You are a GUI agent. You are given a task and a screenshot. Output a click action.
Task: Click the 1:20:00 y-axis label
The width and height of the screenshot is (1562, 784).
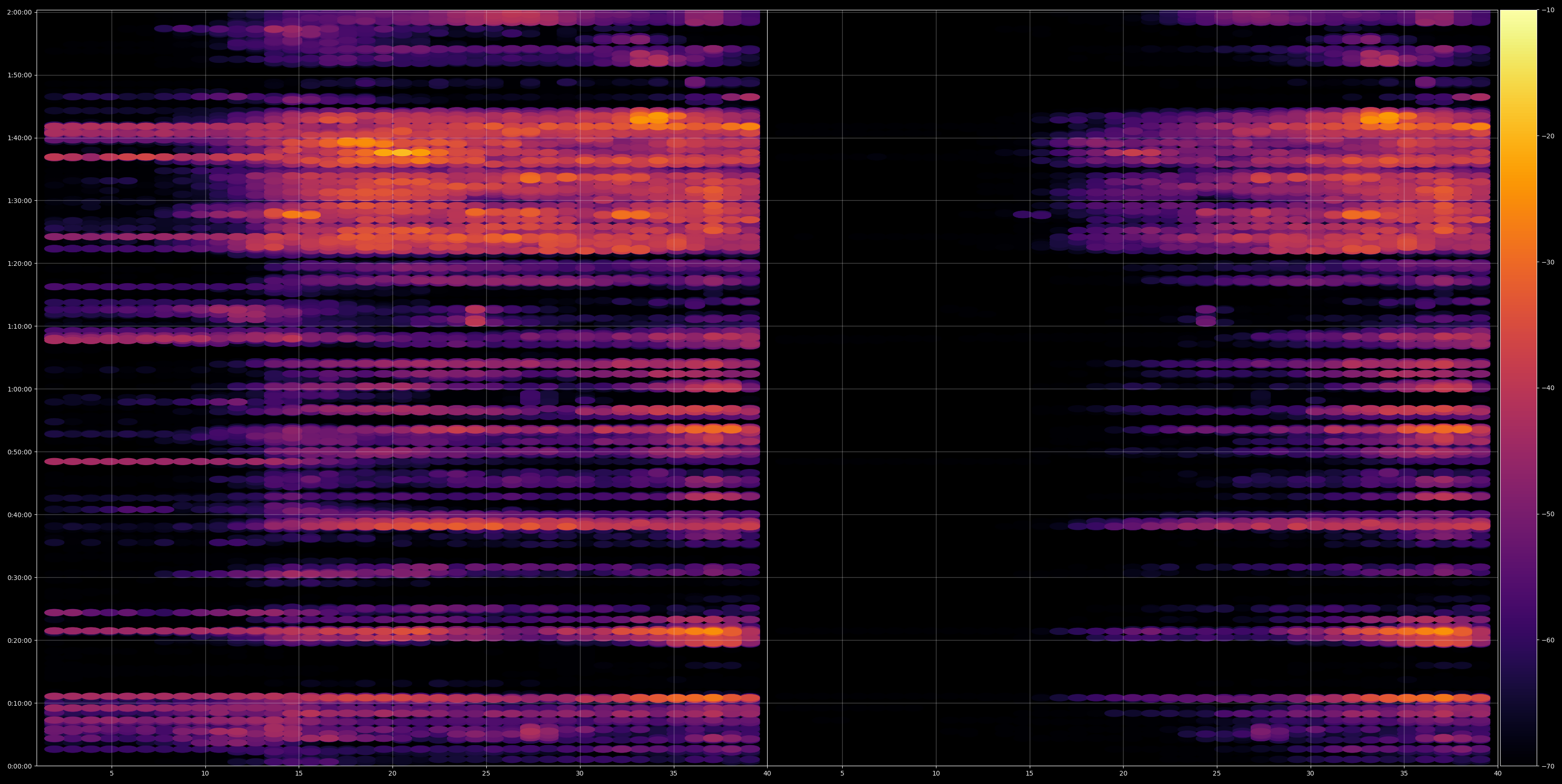20,263
